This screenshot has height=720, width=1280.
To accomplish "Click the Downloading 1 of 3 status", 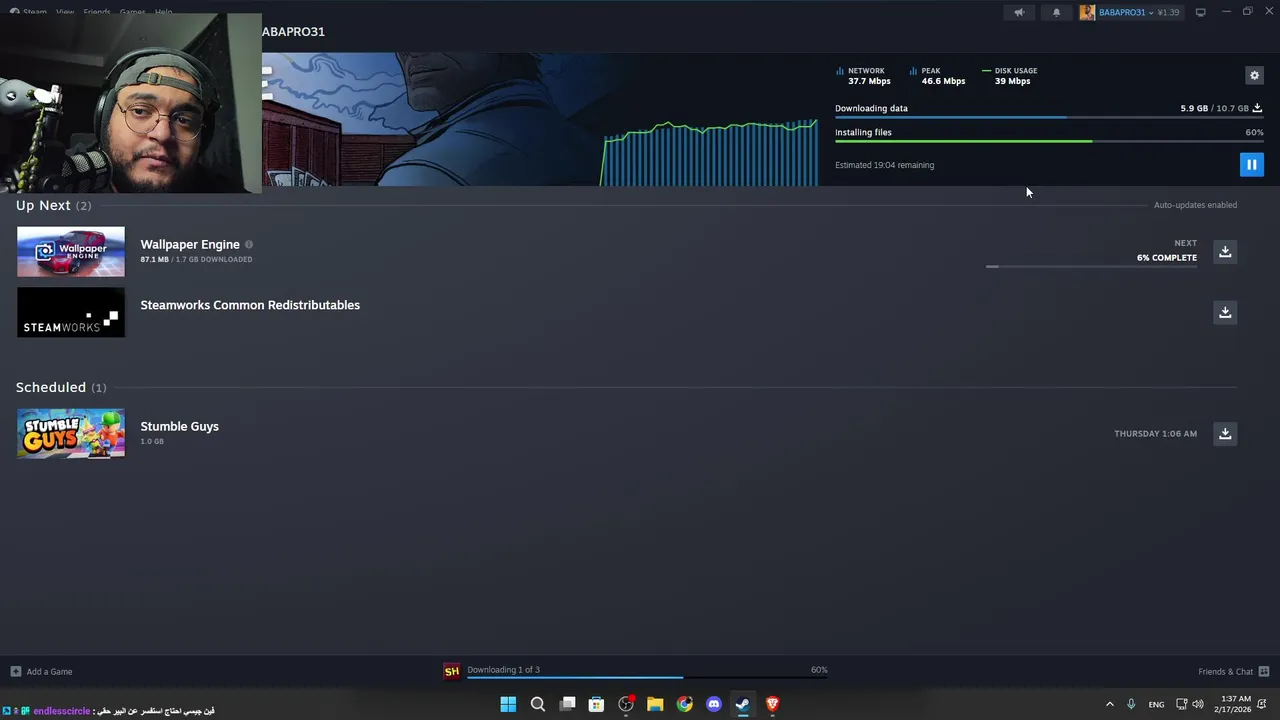I will pyautogui.click(x=503, y=670).
